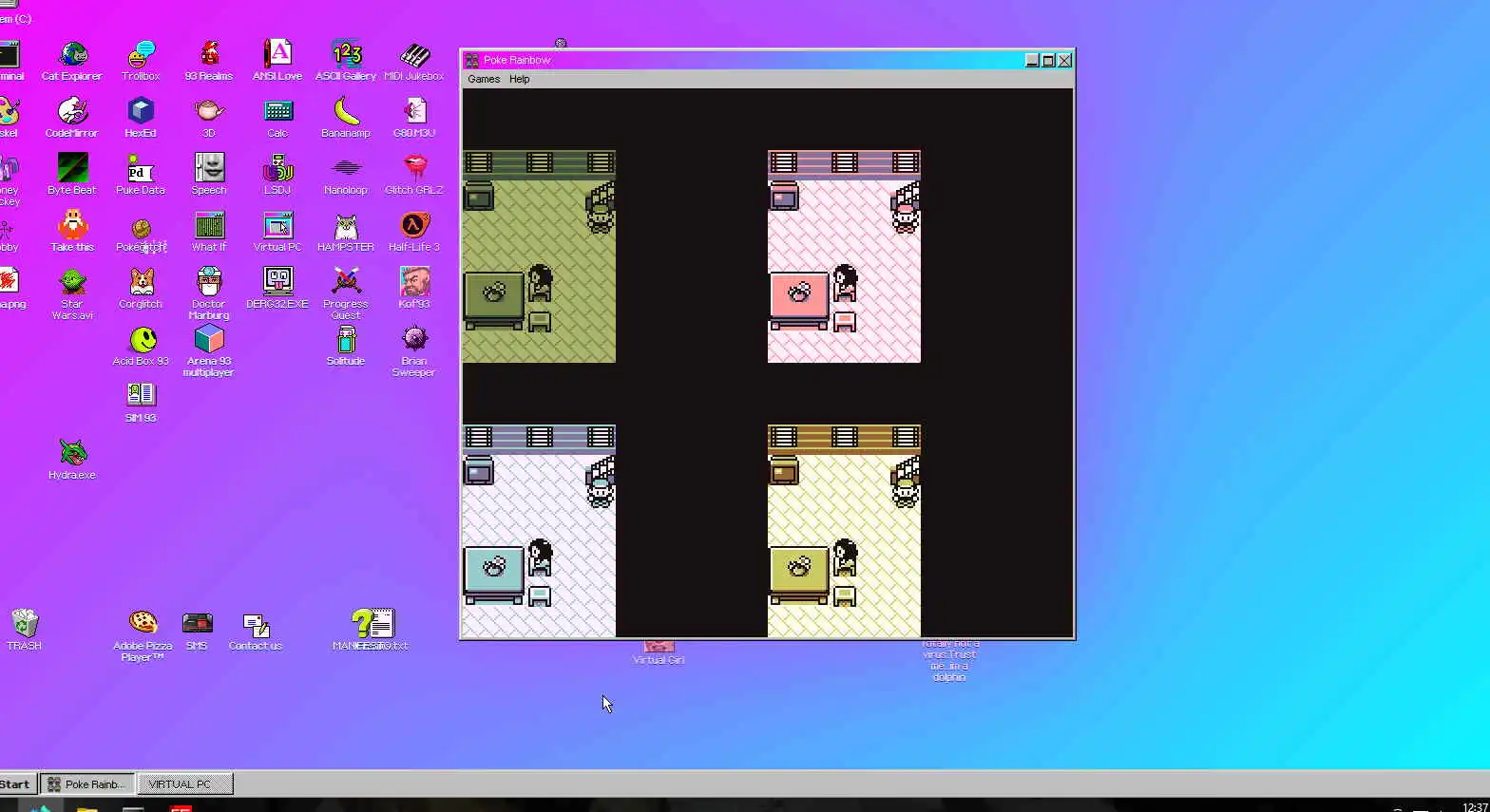1490x812 pixels.
Task: Click the green Pokemon room thumbnail
Action: point(539,255)
